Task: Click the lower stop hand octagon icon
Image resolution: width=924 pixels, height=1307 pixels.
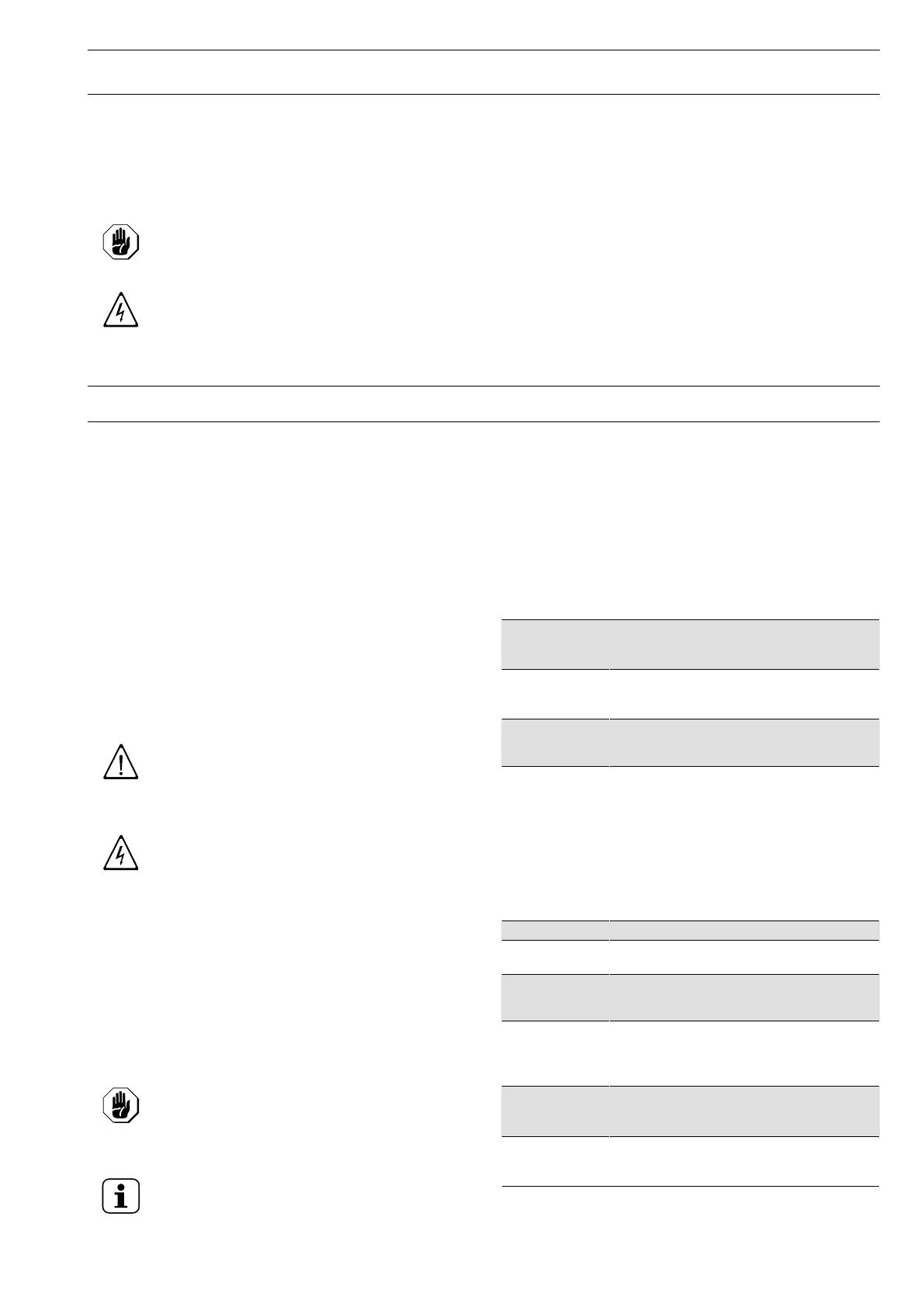Action: [x=120, y=1105]
